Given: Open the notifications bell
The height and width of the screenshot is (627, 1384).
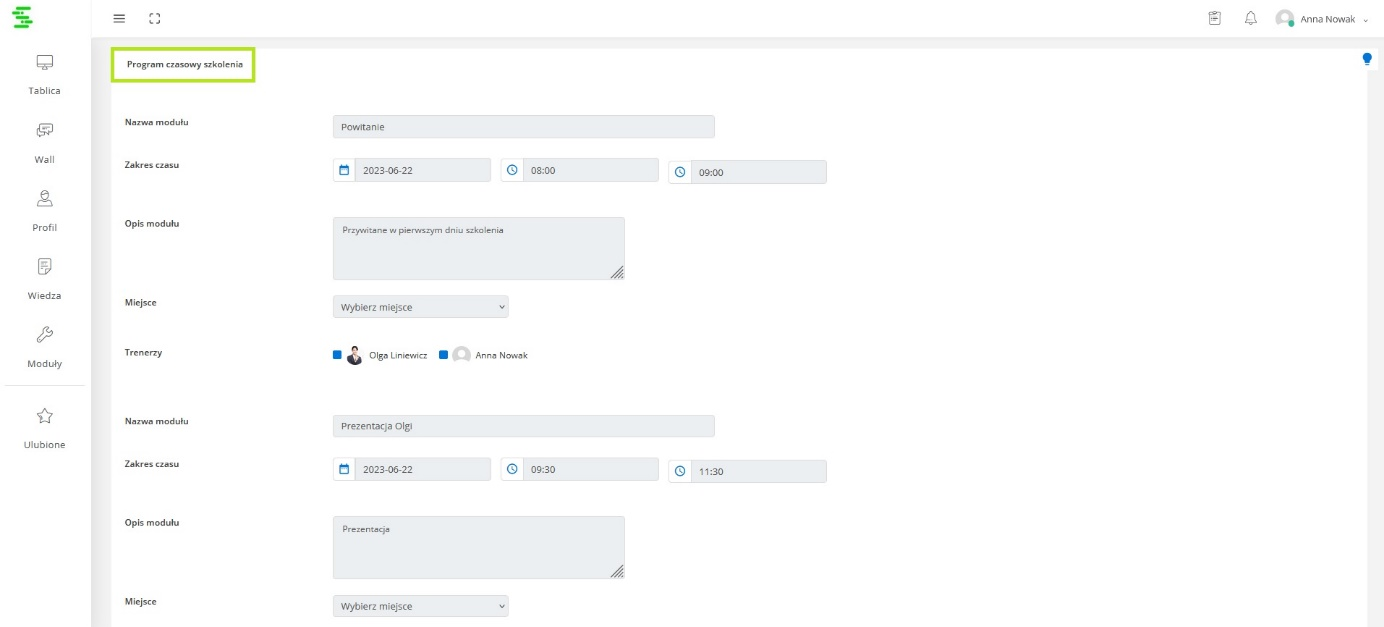Looking at the screenshot, I should coord(1250,18).
